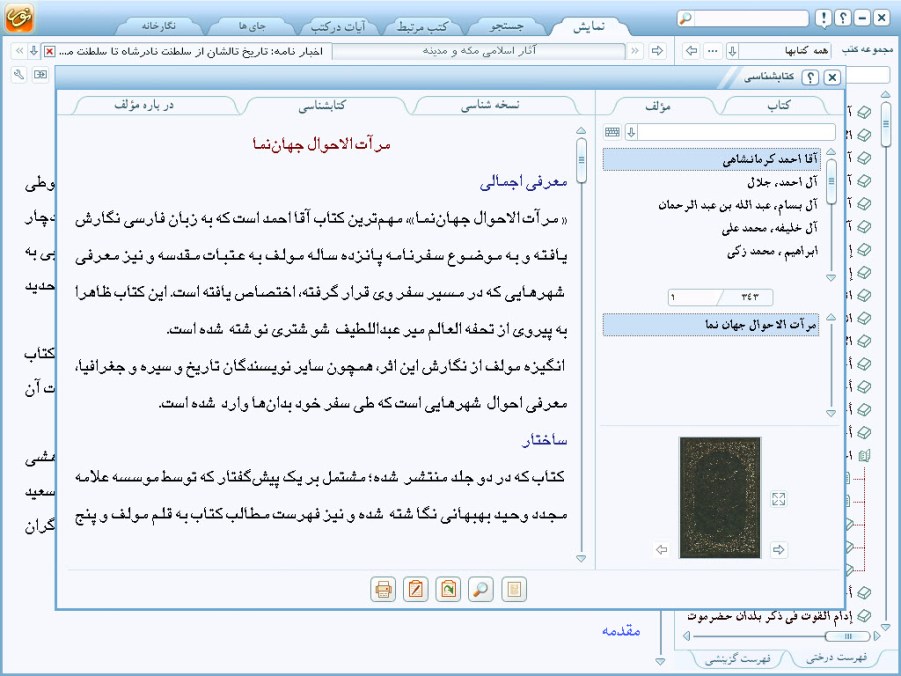Open the down arrow list beside اخبار نامه tab

[x=34, y=51]
